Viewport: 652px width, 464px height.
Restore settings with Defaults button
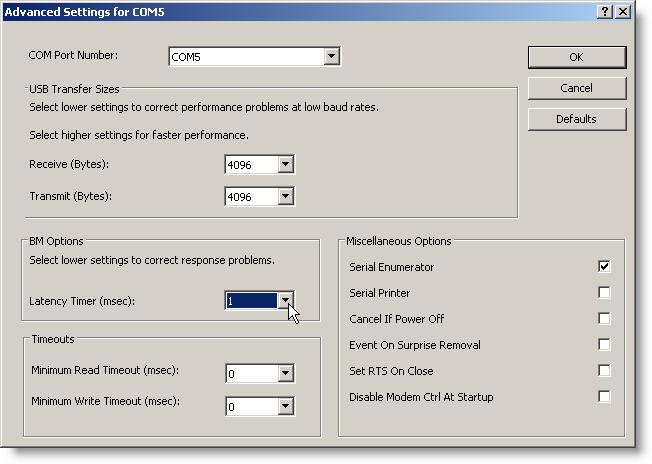click(x=576, y=119)
